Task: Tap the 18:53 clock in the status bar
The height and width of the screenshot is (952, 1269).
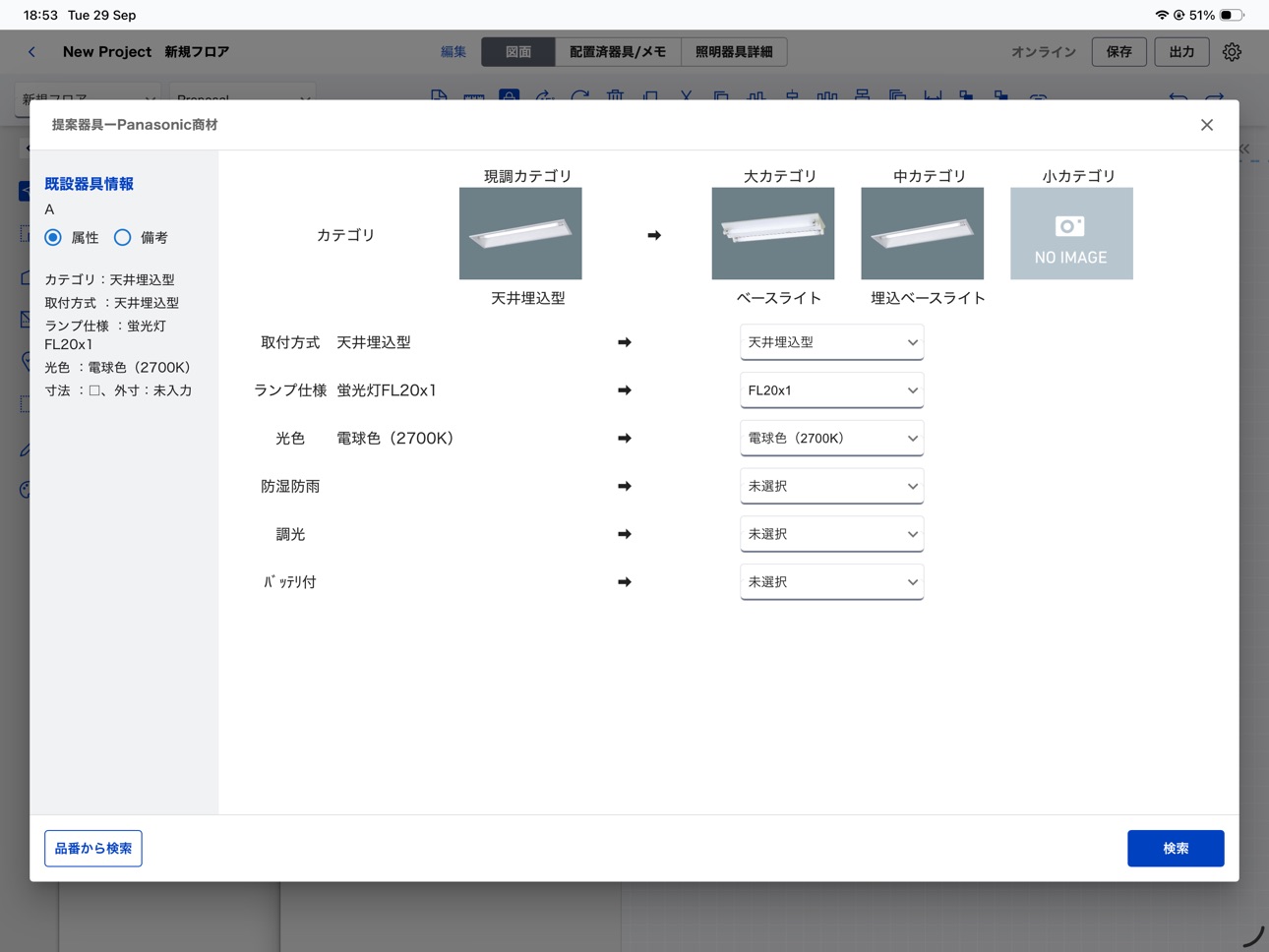Action: [40, 15]
